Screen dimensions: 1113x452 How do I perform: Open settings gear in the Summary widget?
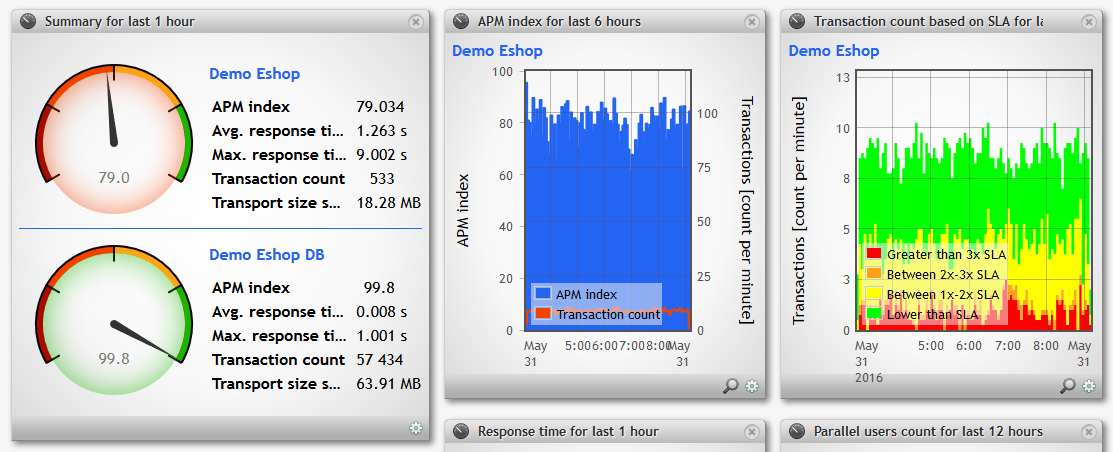point(416,429)
